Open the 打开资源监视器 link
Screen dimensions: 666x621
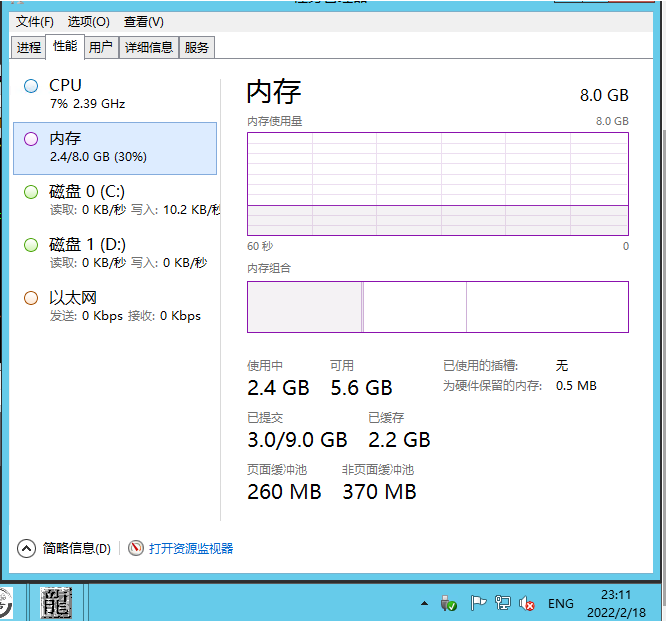(190, 548)
